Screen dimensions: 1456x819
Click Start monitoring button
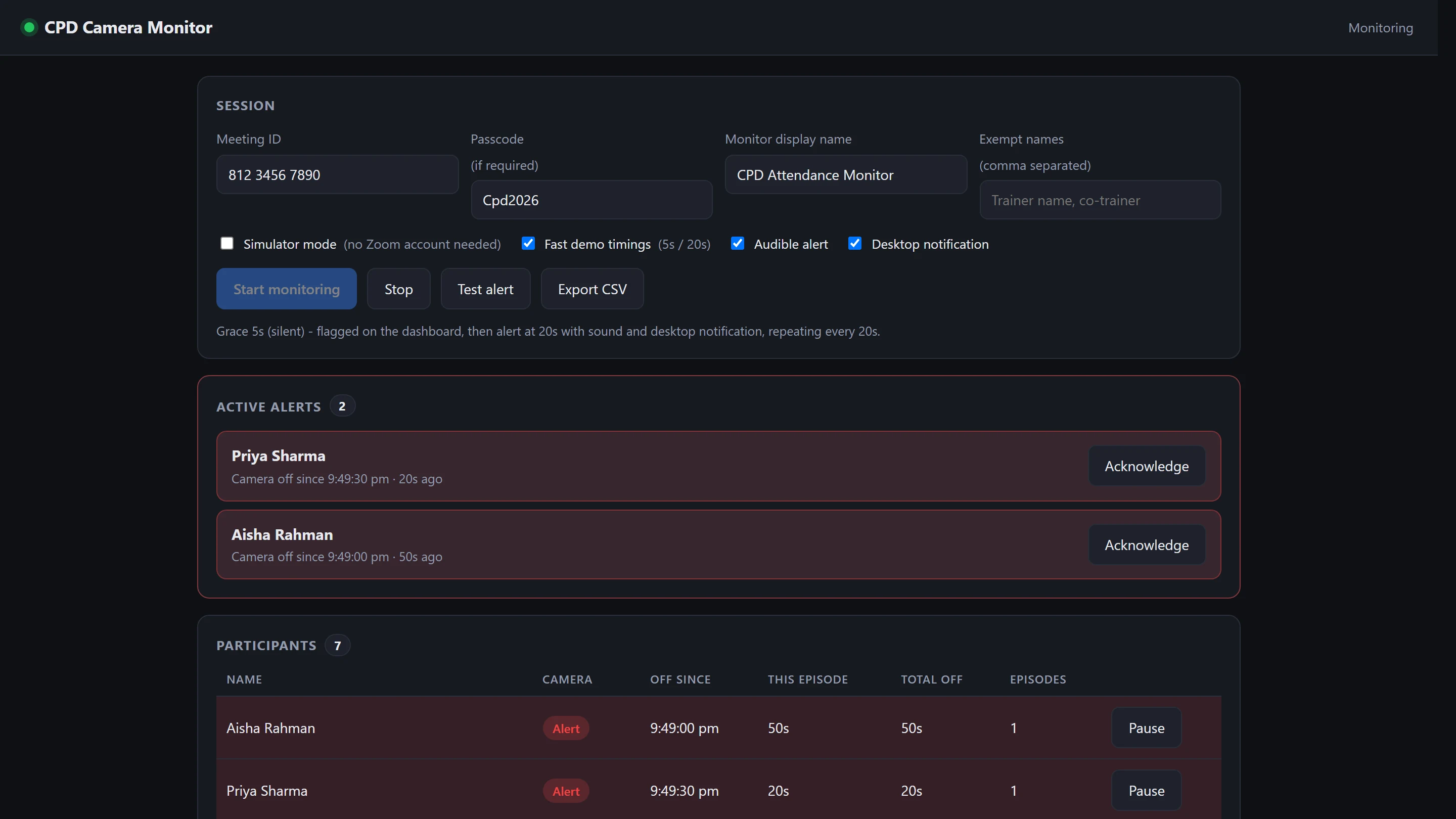pyautogui.click(x=287, y=289)
